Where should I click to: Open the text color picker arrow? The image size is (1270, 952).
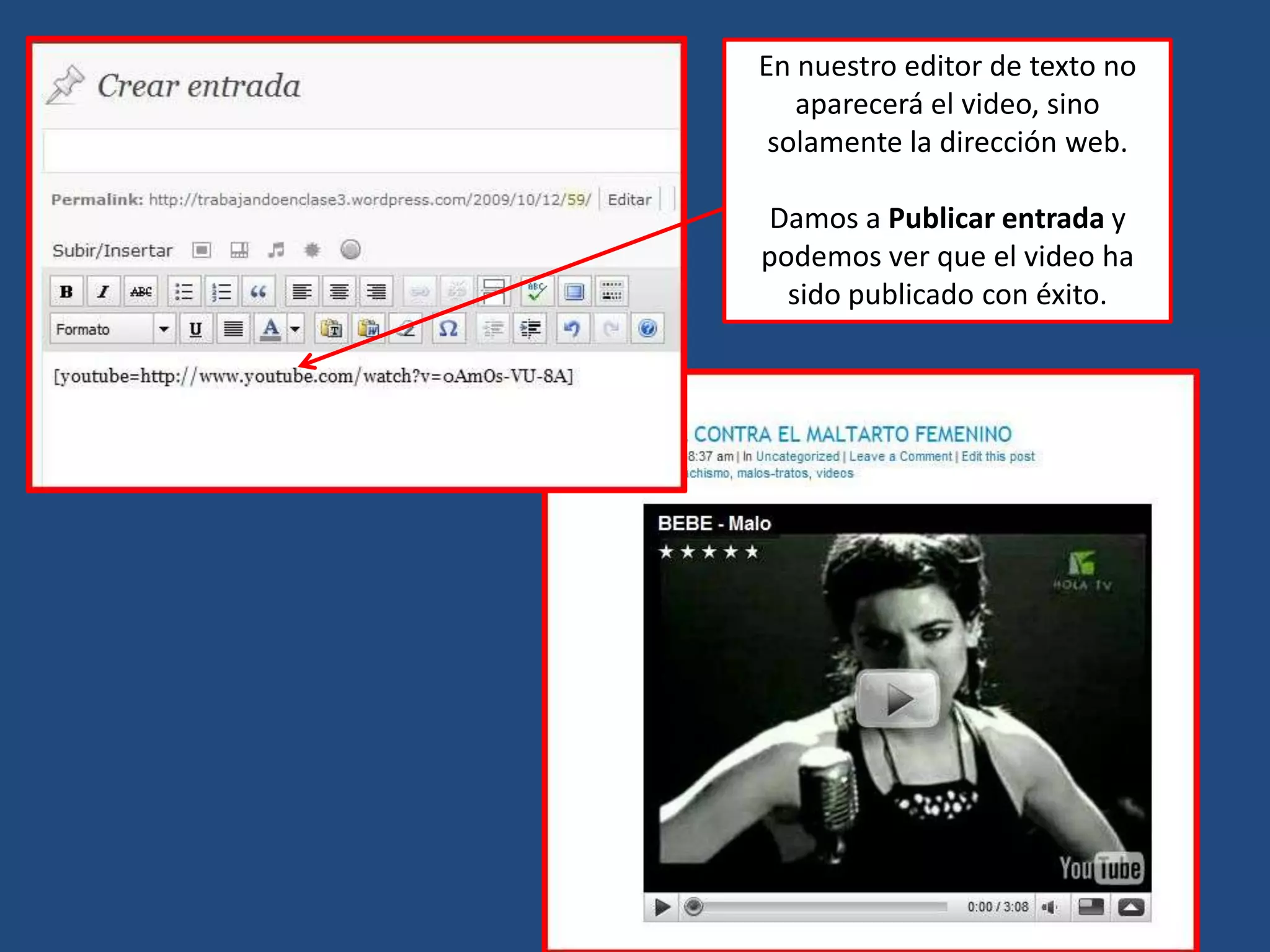coord(296,328)
